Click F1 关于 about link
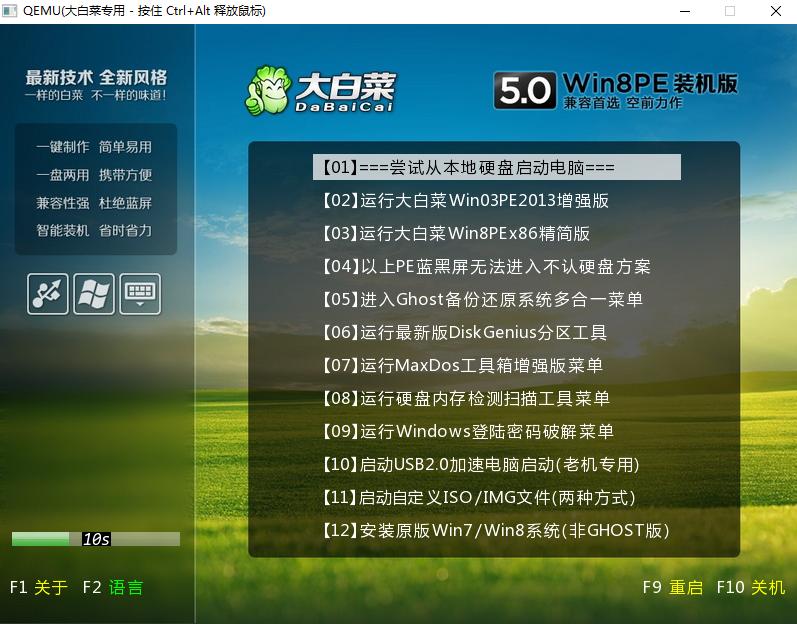 click(x=39, y=587)
